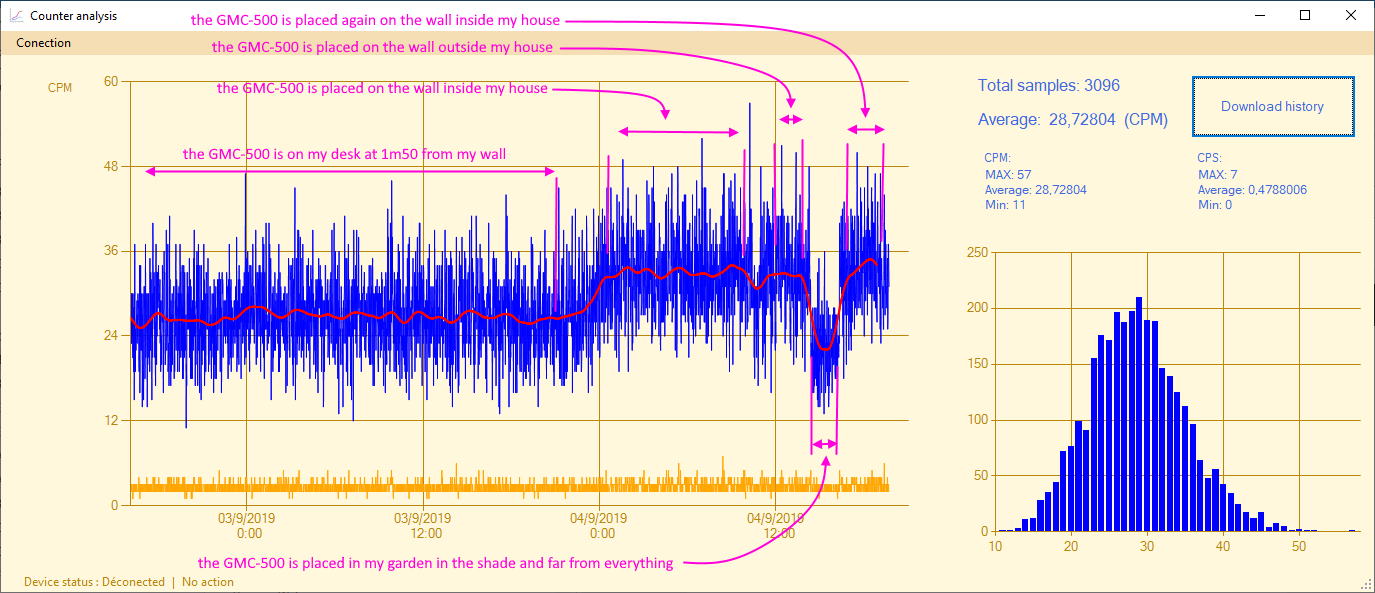Maximize the Counter analysis window
Image resolution: width=1375 pixels, height=593 pixels.
coord(1305,15)
